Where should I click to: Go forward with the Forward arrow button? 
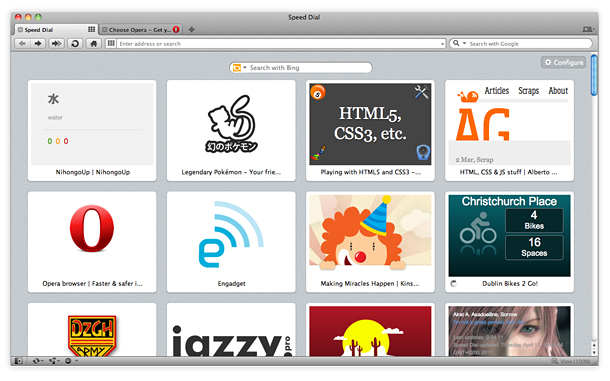tap(38, 44)
